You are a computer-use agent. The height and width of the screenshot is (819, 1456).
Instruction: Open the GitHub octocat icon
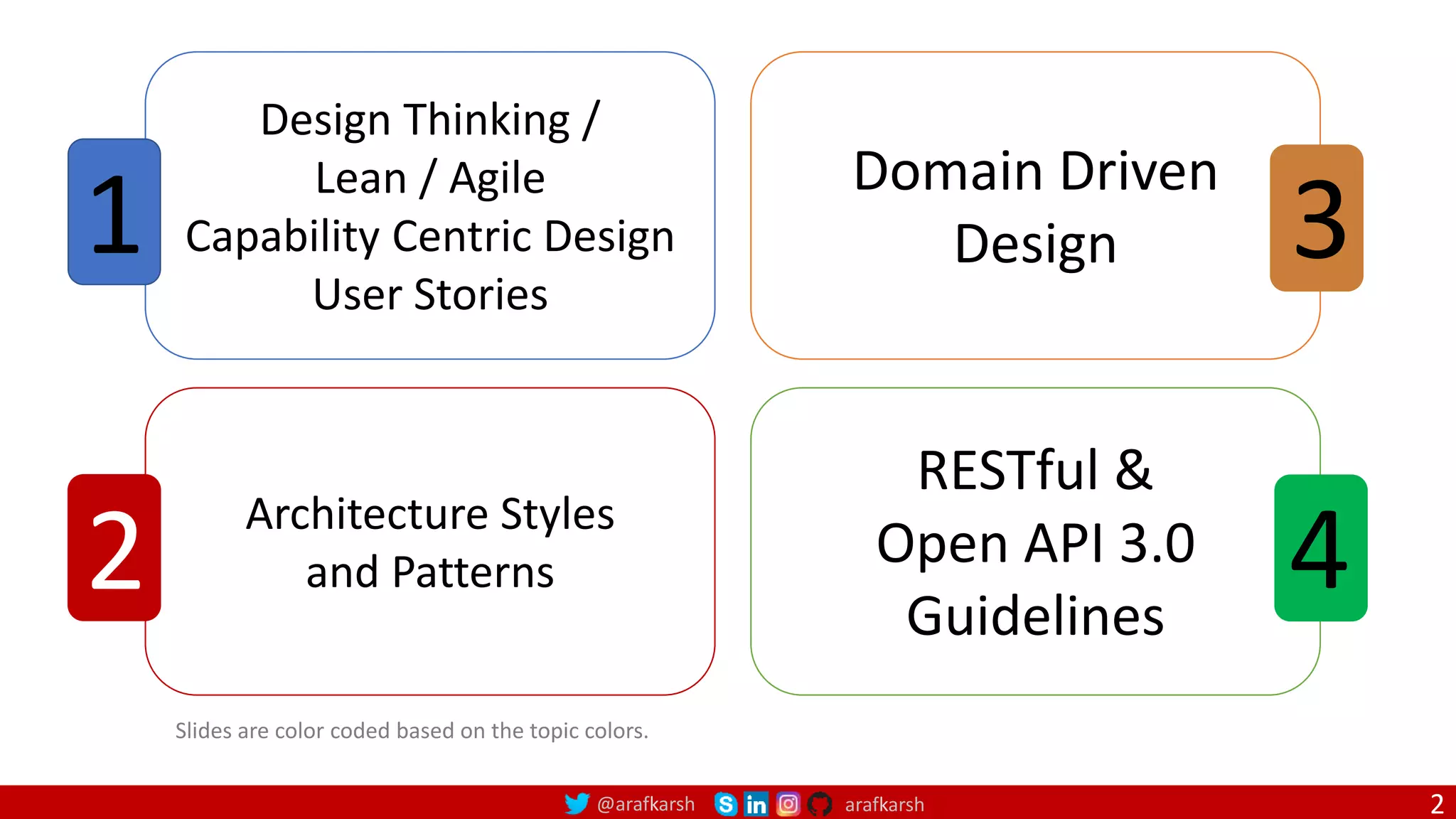pyautogui.click(x=820, y=804)
